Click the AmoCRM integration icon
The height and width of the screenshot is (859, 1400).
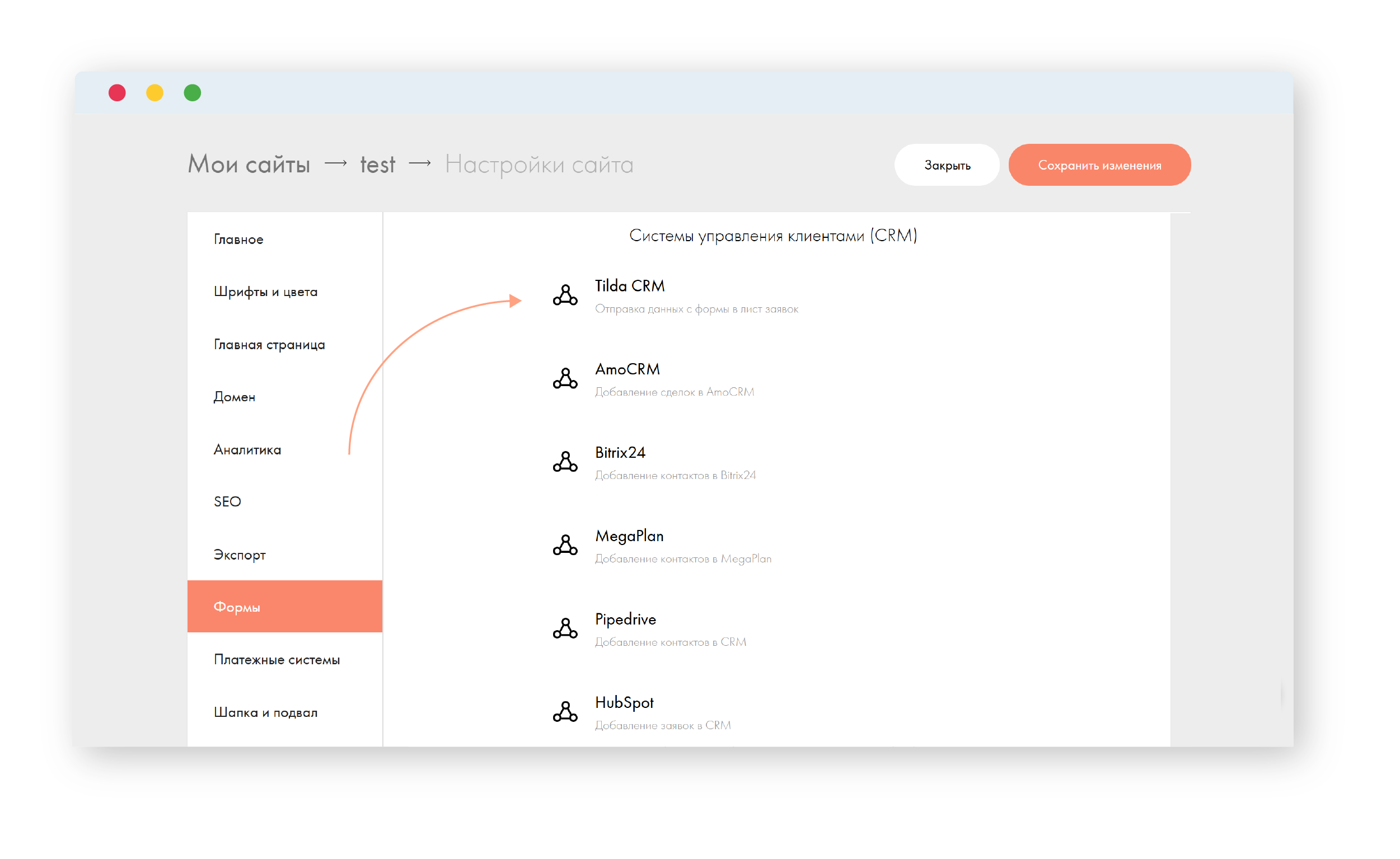tap(565, 378)
